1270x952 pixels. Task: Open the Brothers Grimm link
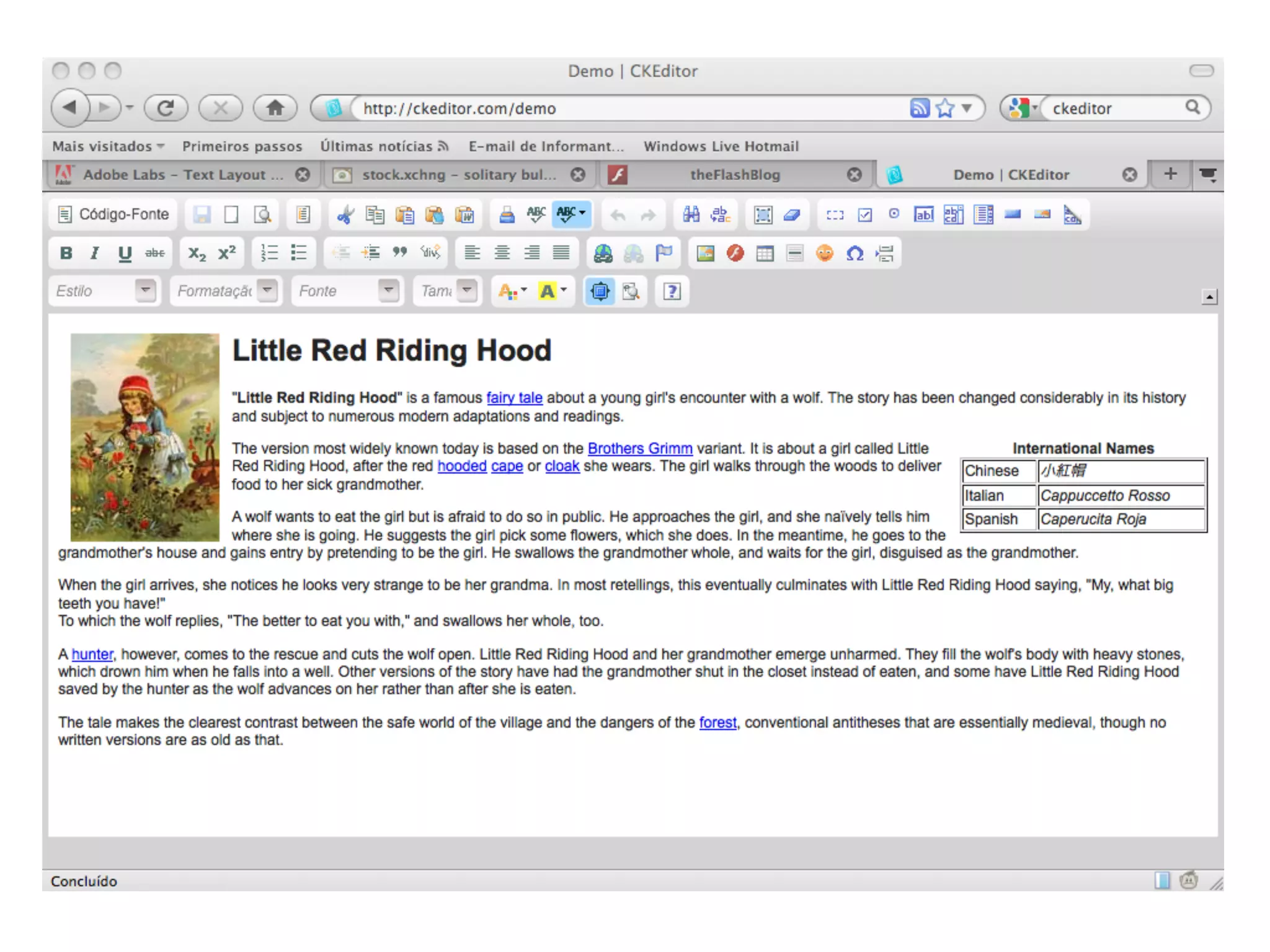[x=639, y=448]
